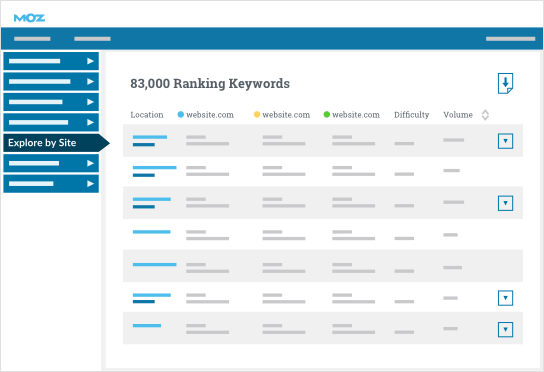
Task: Select the Explore by Site menu item
Action: (x=56, y=143)
